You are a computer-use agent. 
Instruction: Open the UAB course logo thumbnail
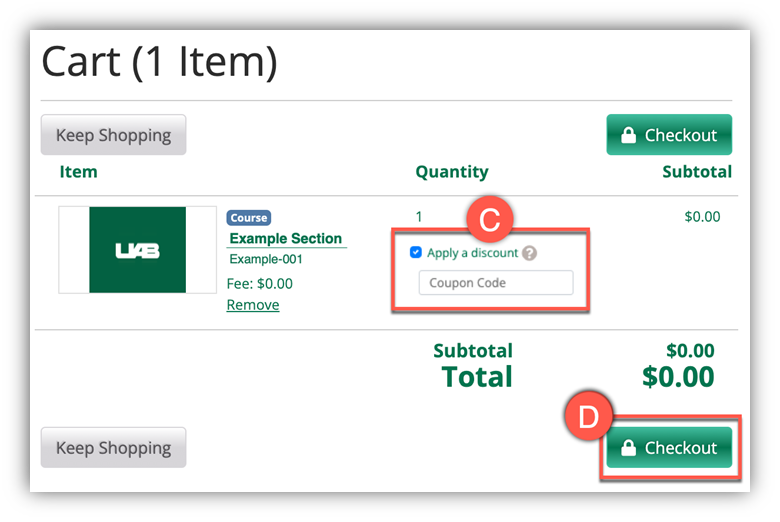[137, 250]
